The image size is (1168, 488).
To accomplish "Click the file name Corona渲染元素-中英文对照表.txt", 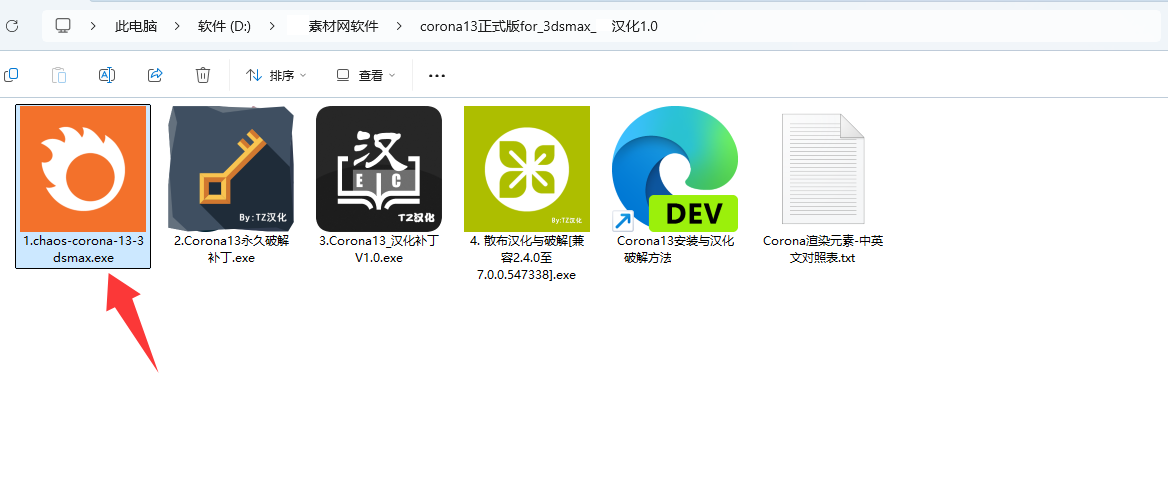I will 822,250.
